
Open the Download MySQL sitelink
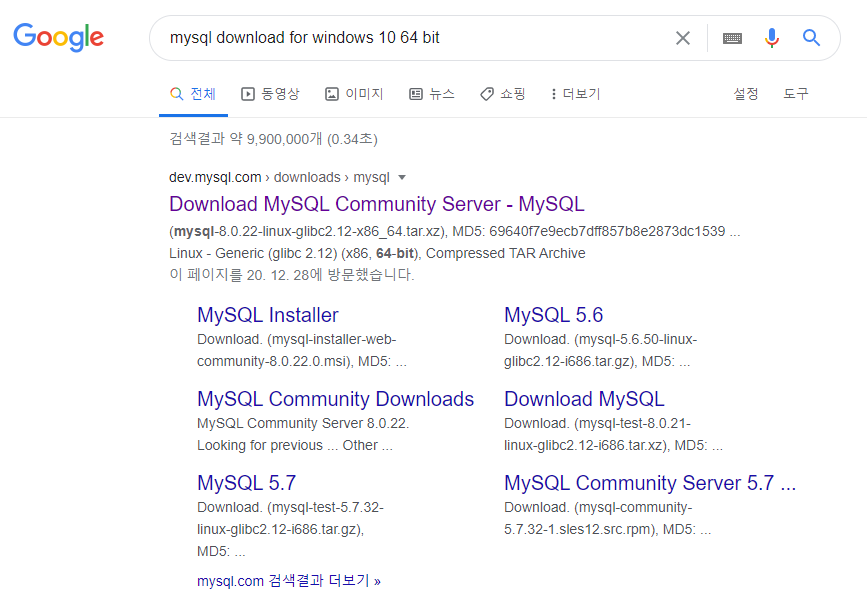[x=584, y=399]
